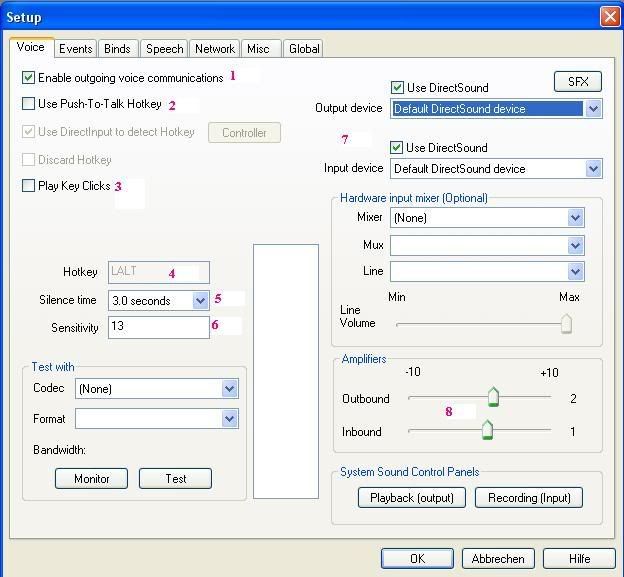
Task: Click the Controller button
Action: pyautogui.click(x=244, y=133)
